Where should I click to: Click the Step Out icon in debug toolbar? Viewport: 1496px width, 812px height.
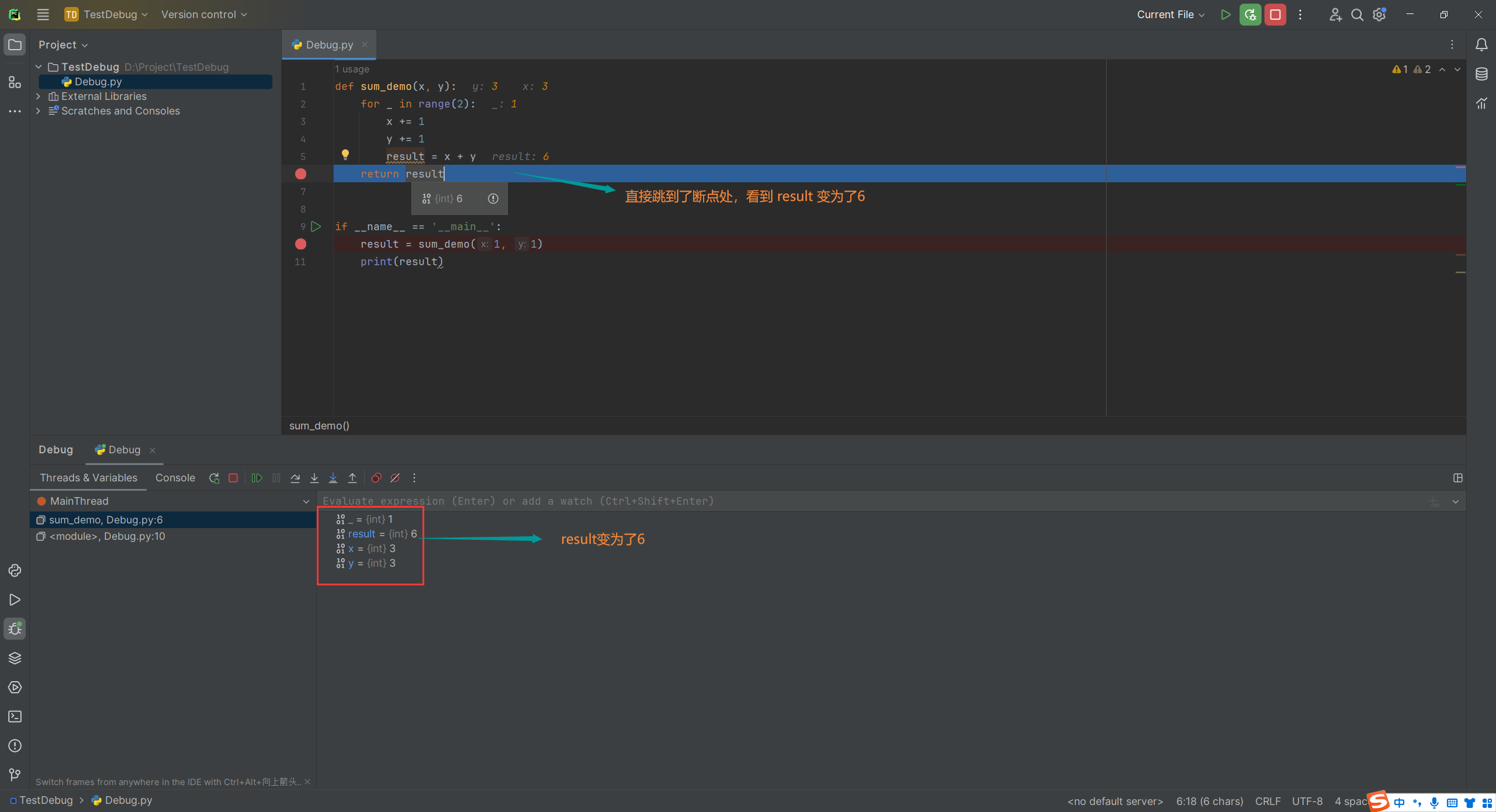click(x=350, y=478)
